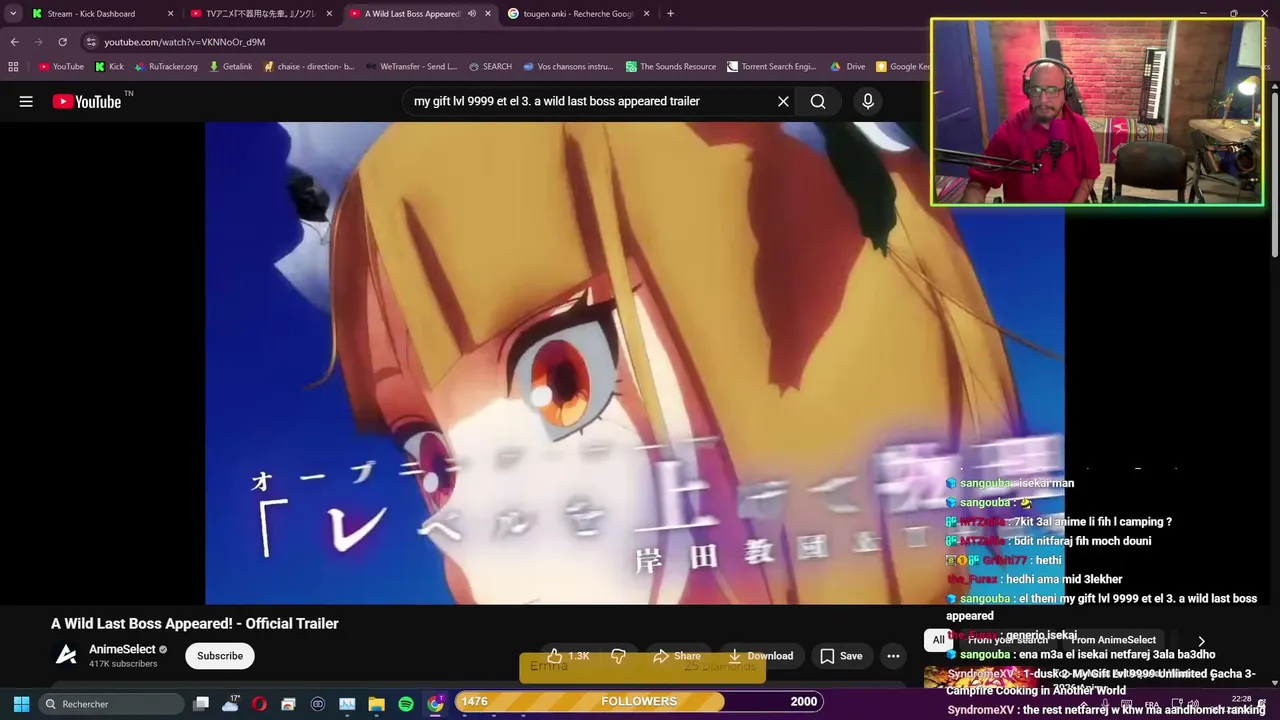Run search with the magnifier button

[818, 101]
